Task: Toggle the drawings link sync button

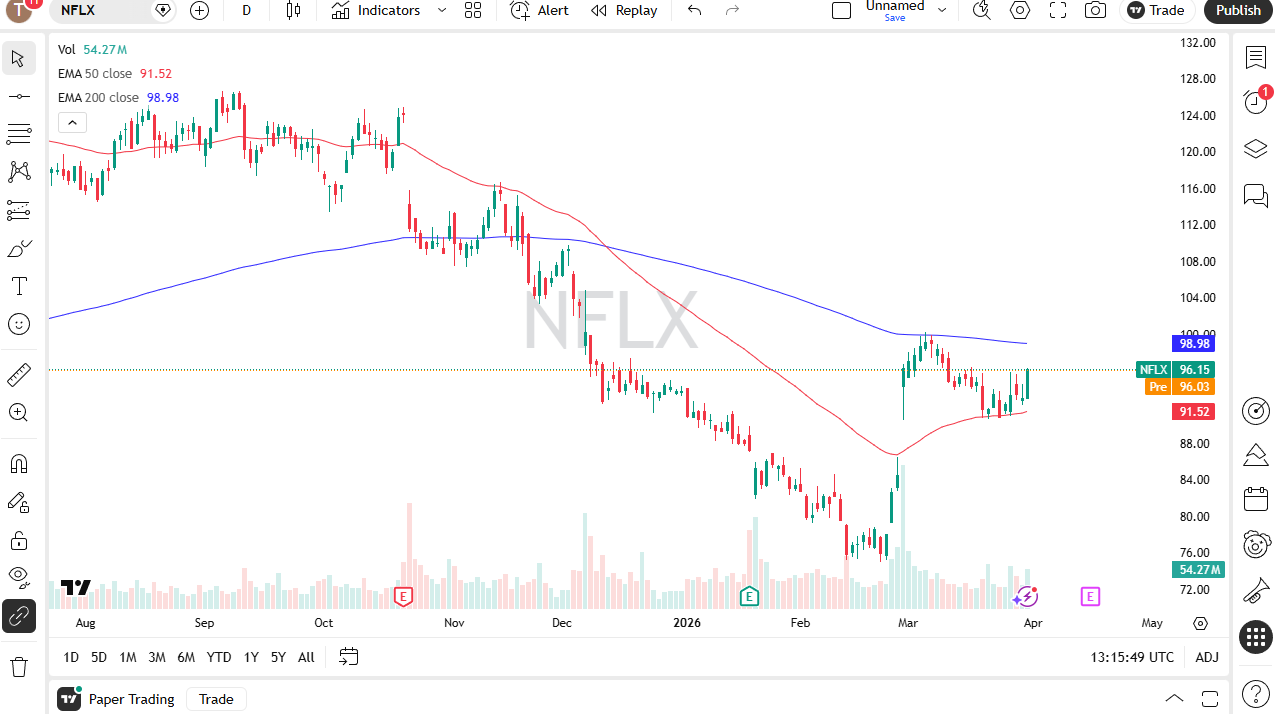Action: (x=18, y=616)
